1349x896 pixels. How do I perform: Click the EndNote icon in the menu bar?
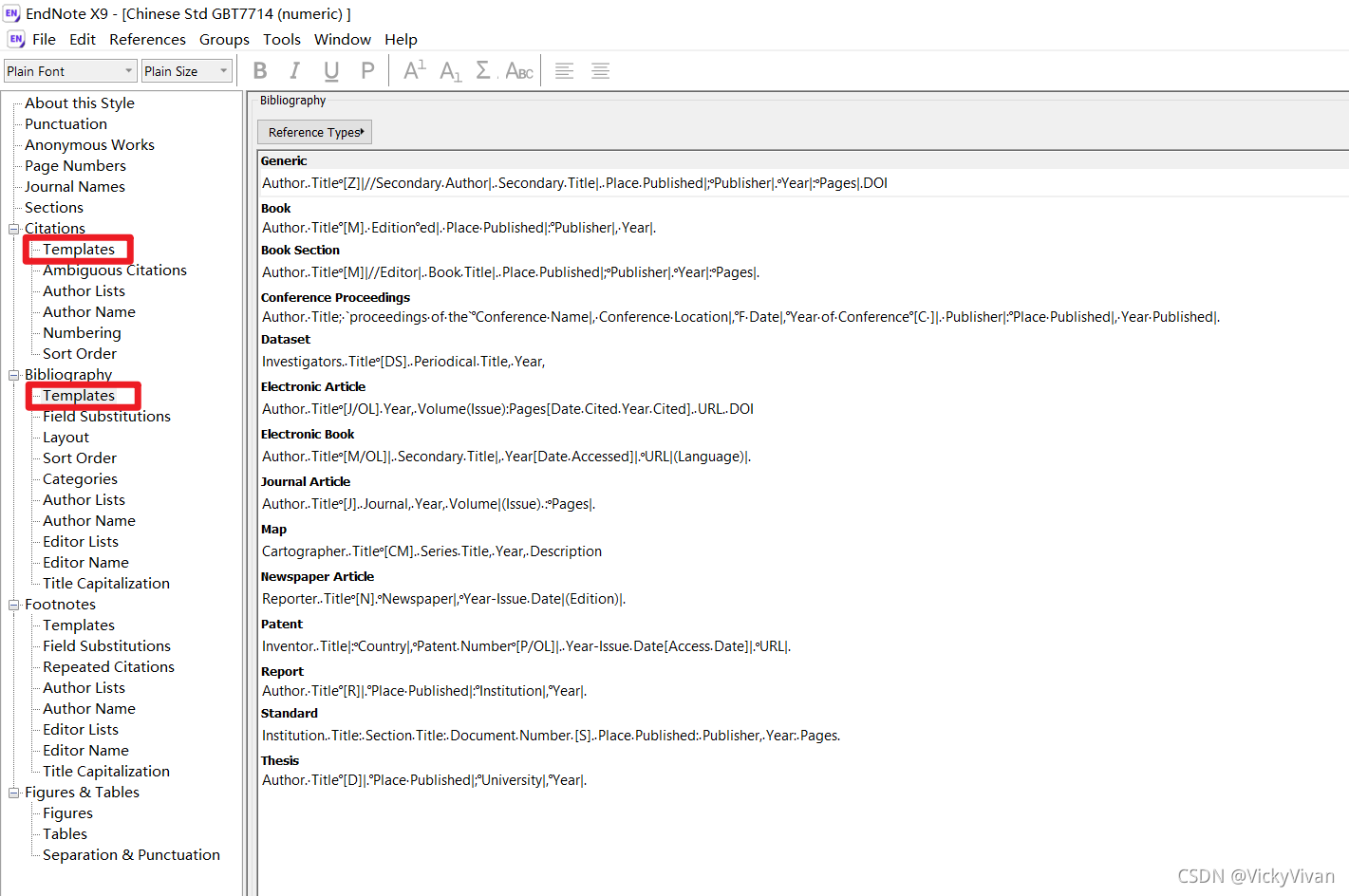pos(16,39)
